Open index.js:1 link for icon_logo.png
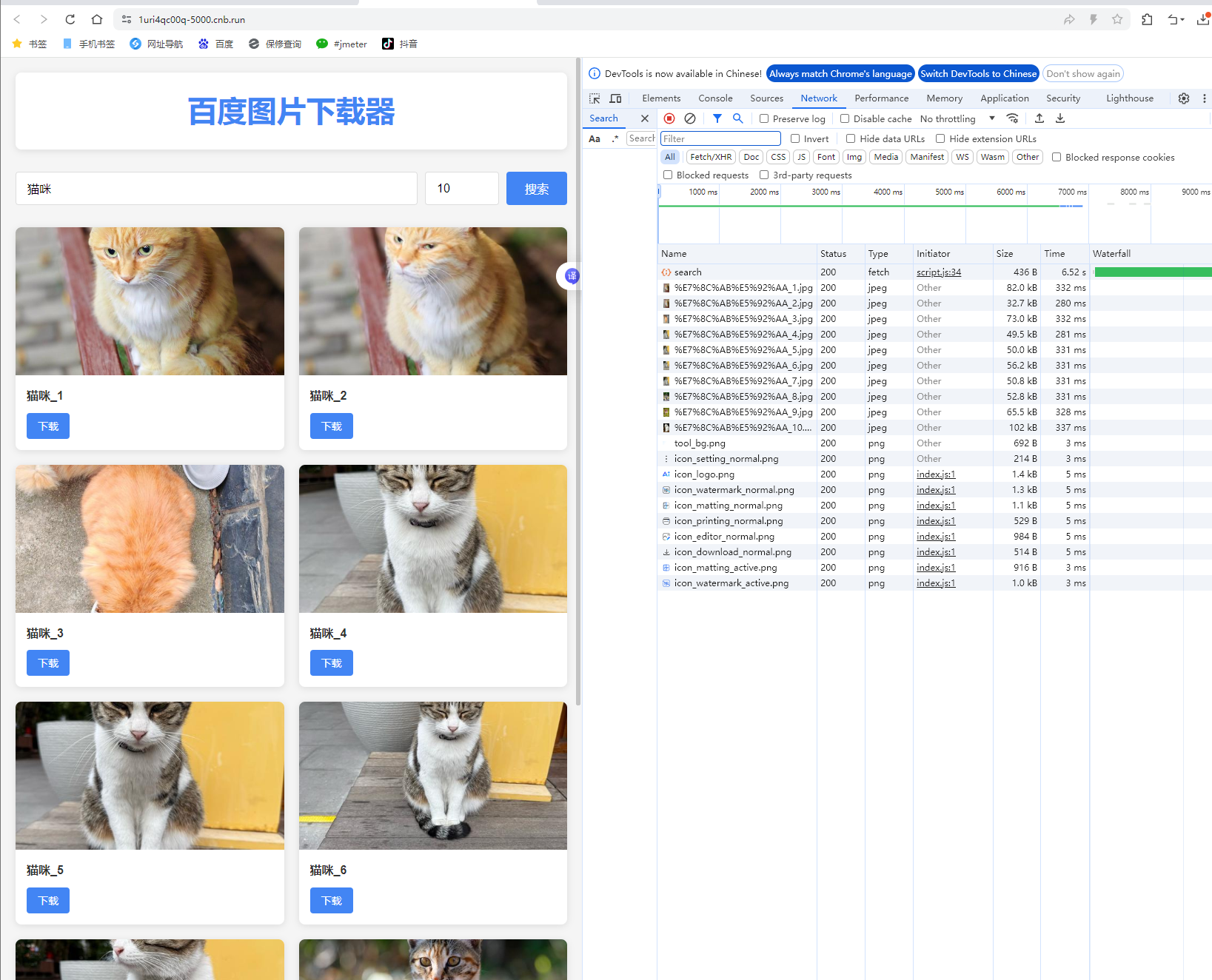This screenshot has width=1212, height=980. 936,474
